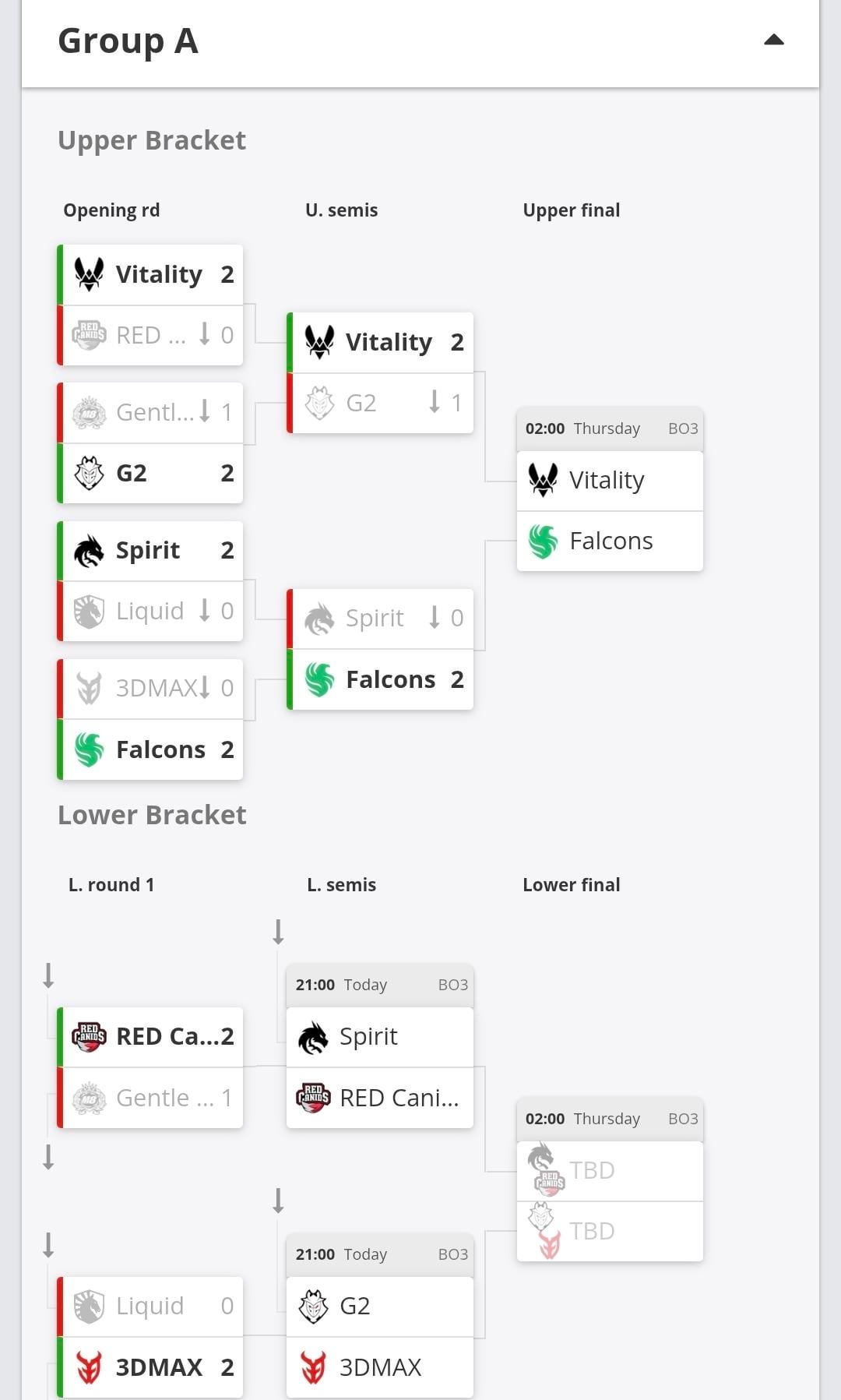Click Falcons logo in upper final match
The height and width of the screenshot is (1400, 841).
tap(543, 541)
